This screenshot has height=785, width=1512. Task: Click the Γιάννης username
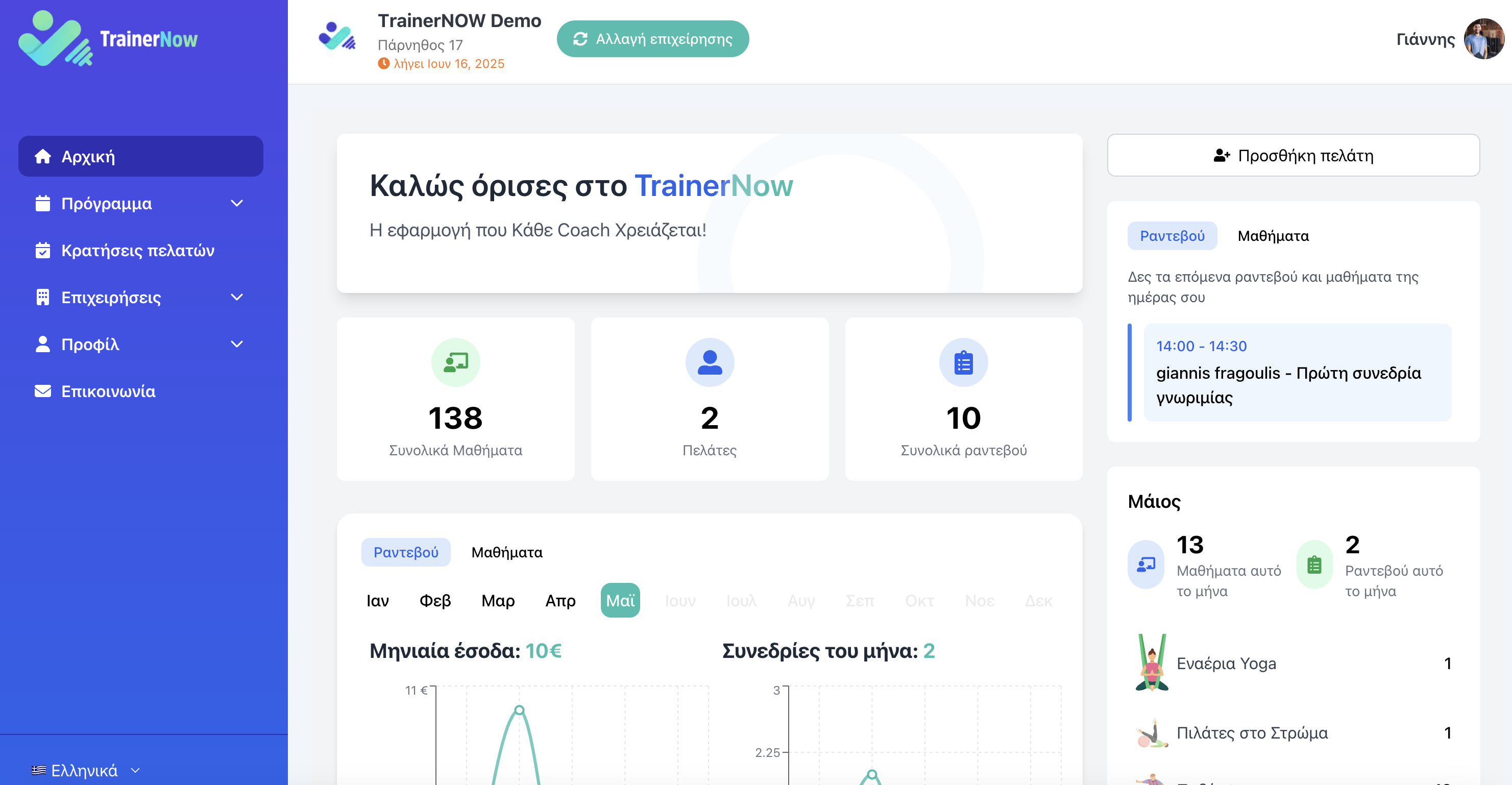click(x=1426, y=39)
